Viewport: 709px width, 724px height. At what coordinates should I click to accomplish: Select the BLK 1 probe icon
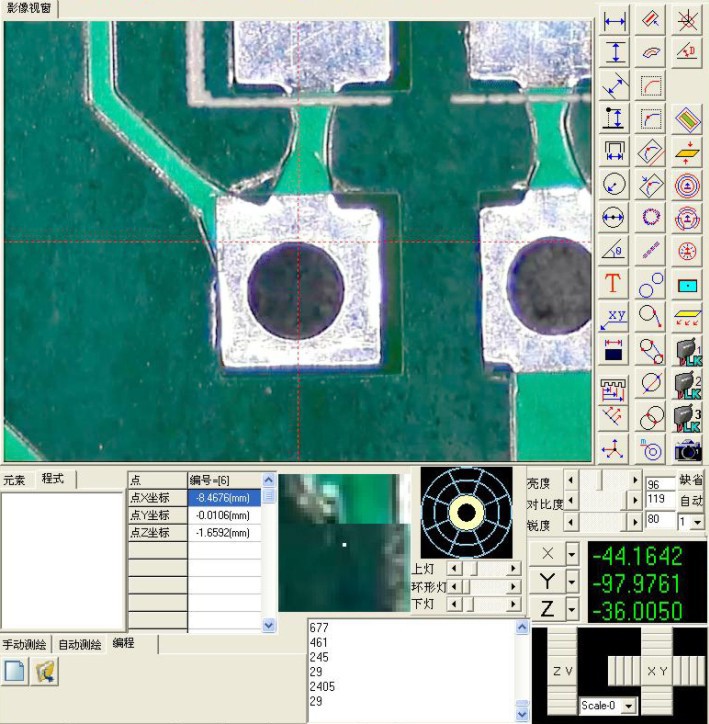[x=687, y=351]
